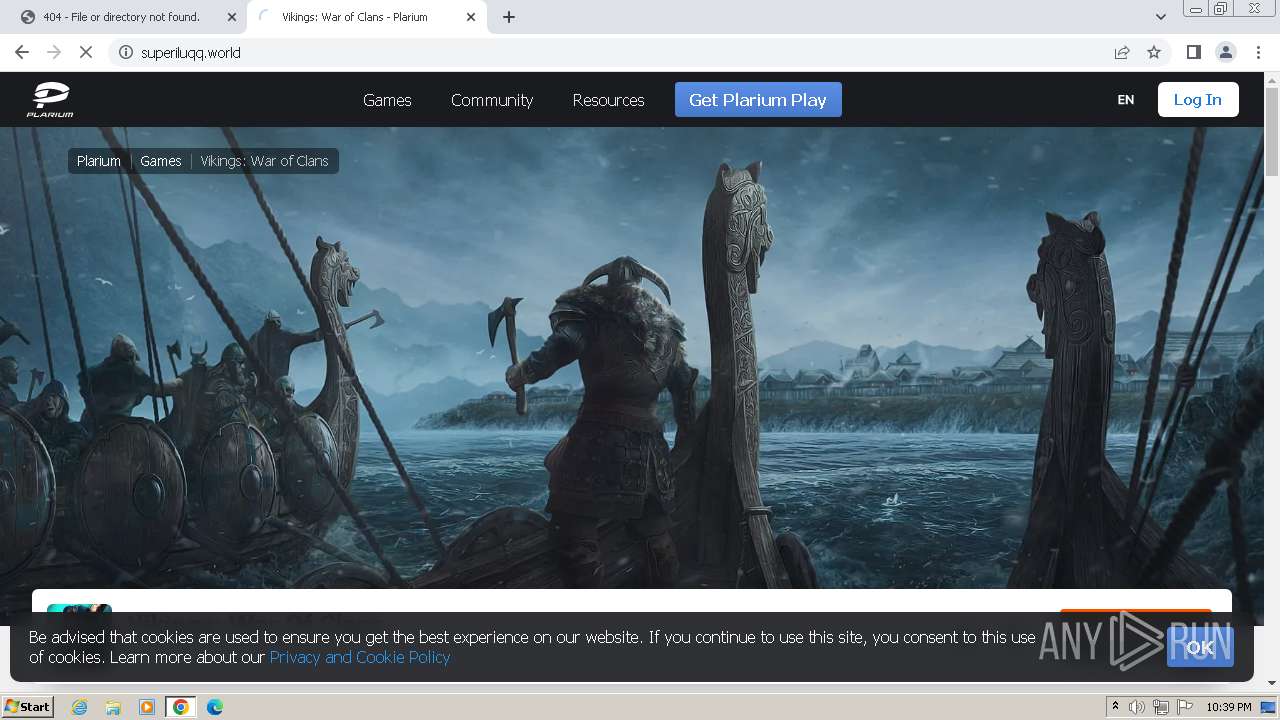The image size is (1280, 720).
Task: View site information icon
Action: tap(126, 52)
